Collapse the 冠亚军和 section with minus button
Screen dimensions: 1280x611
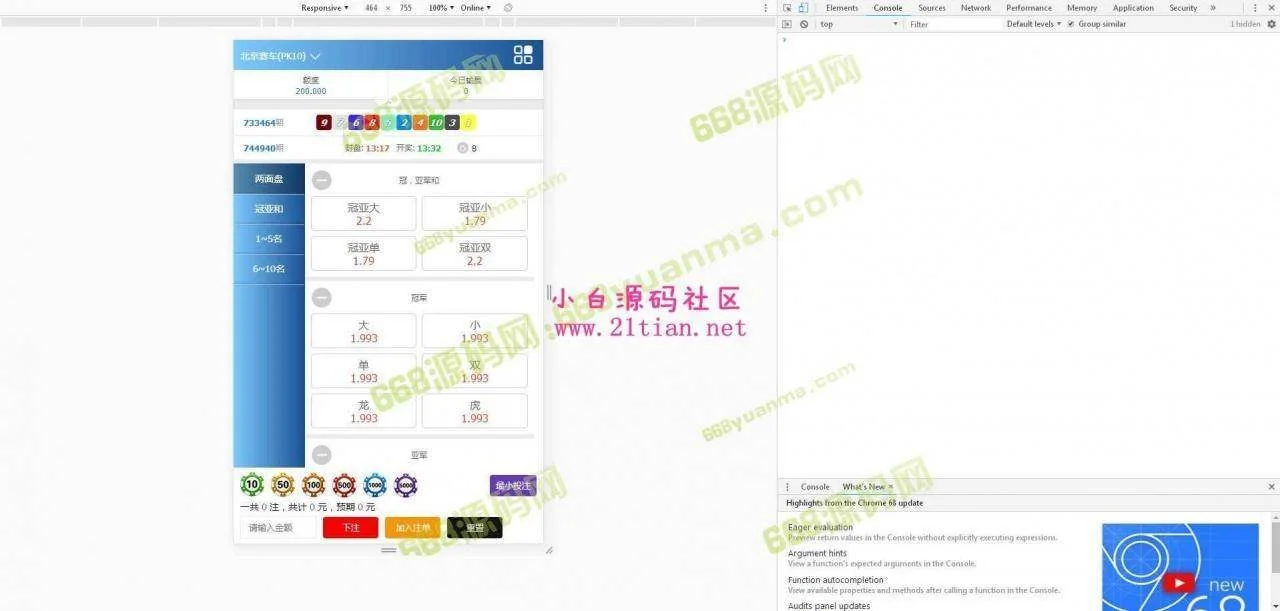coord(321,180)
